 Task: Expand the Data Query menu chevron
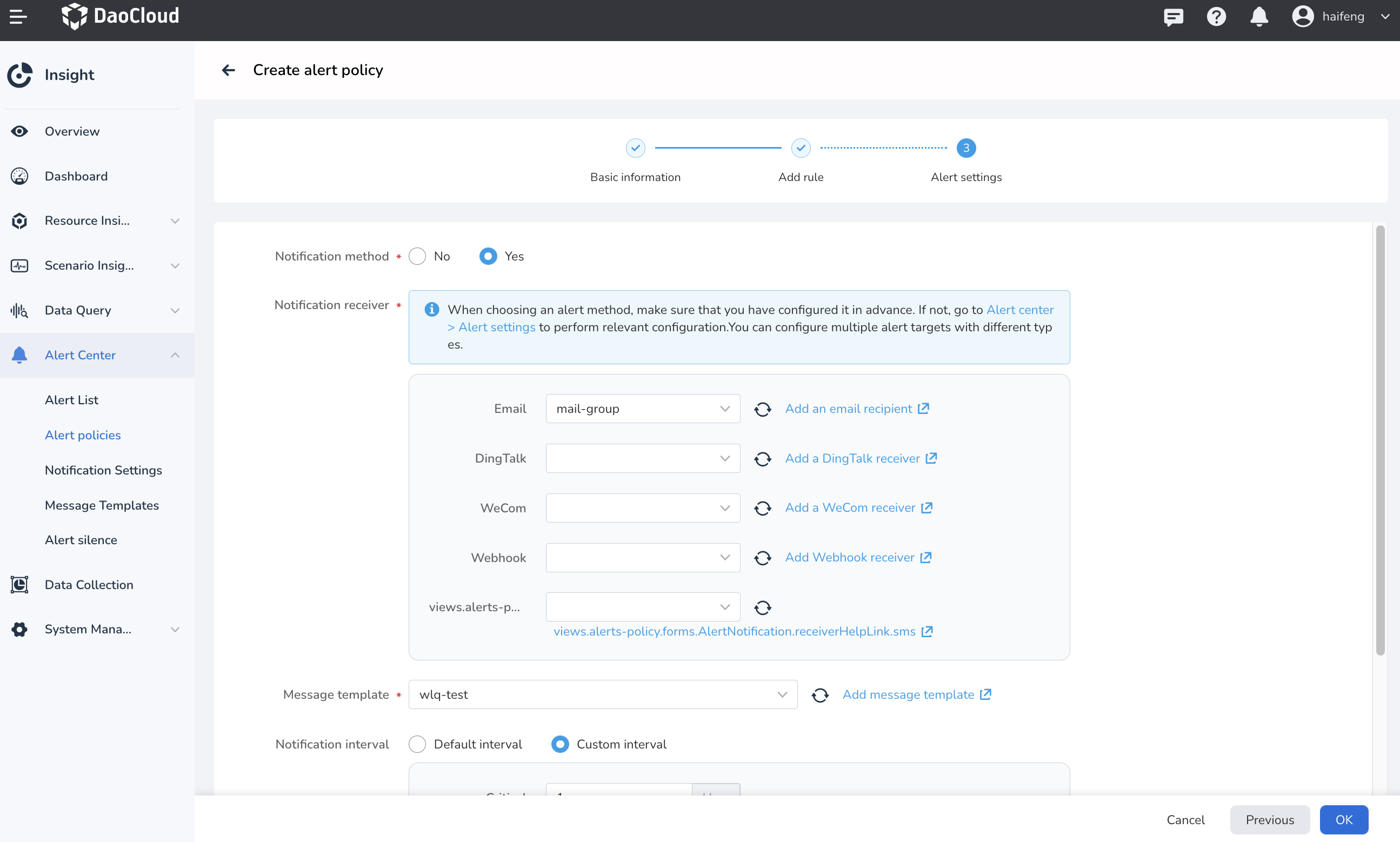pos(175,310)
